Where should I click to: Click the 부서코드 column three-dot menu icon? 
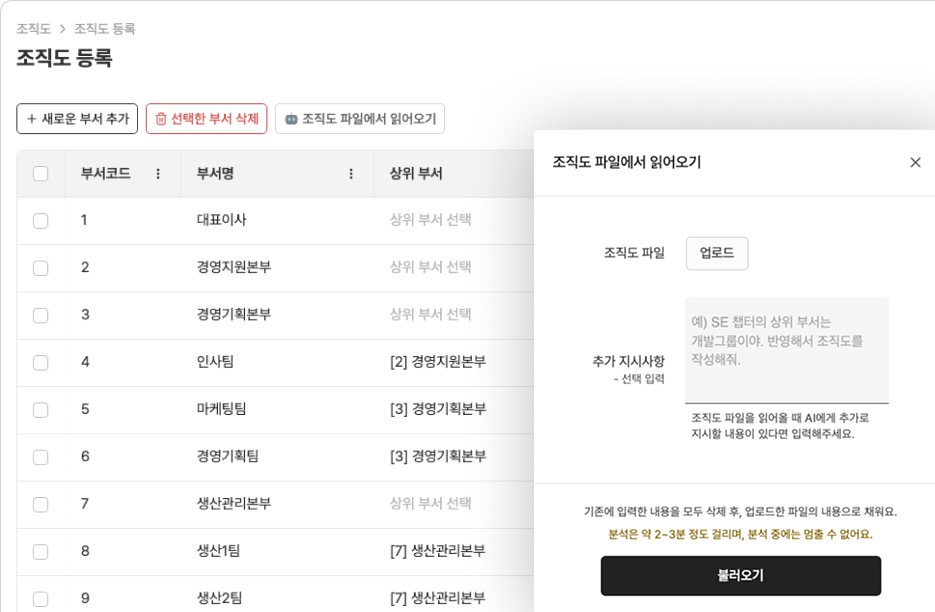coord(158,174)
